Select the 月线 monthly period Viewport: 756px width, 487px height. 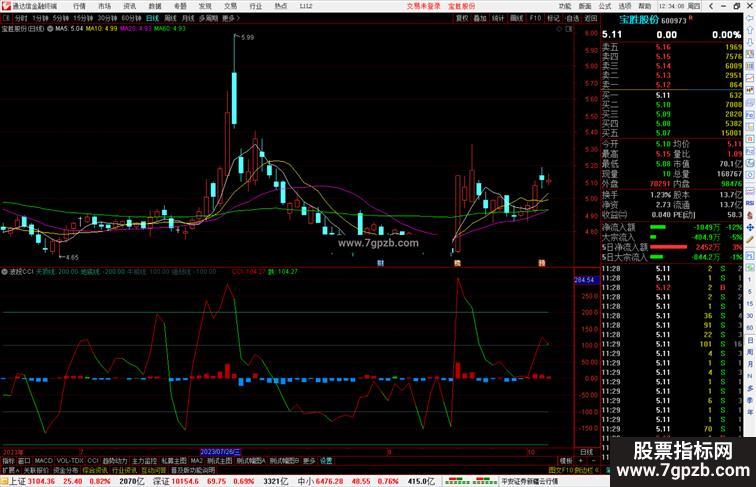pos(188,18)
